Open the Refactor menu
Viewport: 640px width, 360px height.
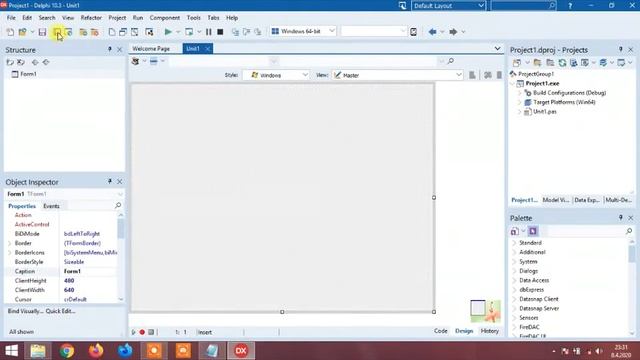pos(91,18)
